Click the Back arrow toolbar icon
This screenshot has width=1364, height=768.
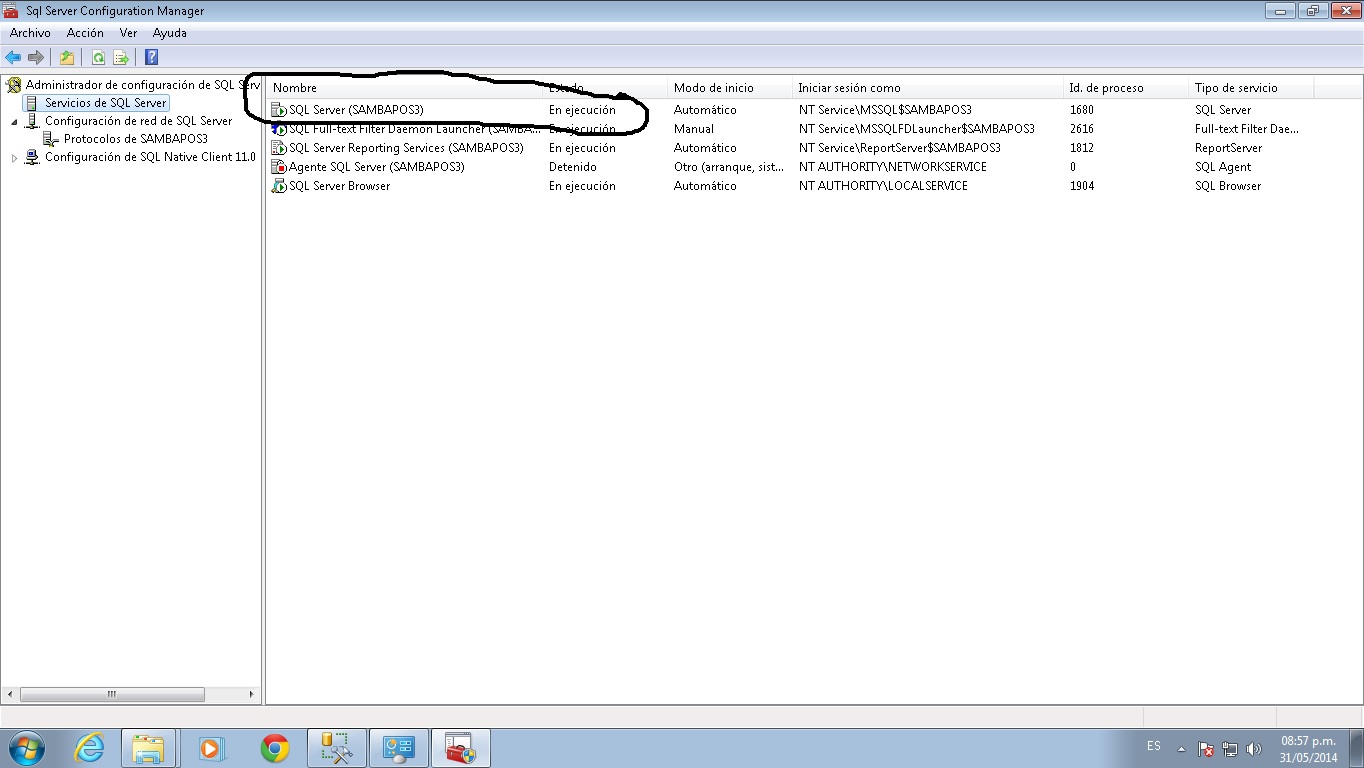coord(14,58)
